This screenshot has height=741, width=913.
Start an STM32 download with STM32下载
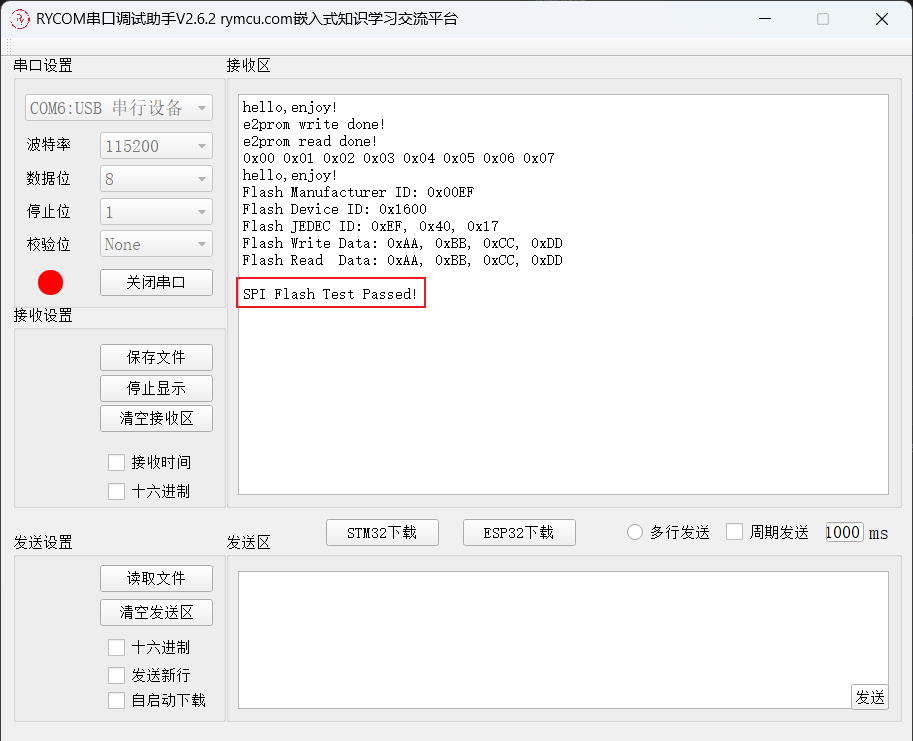pos(382,532)
